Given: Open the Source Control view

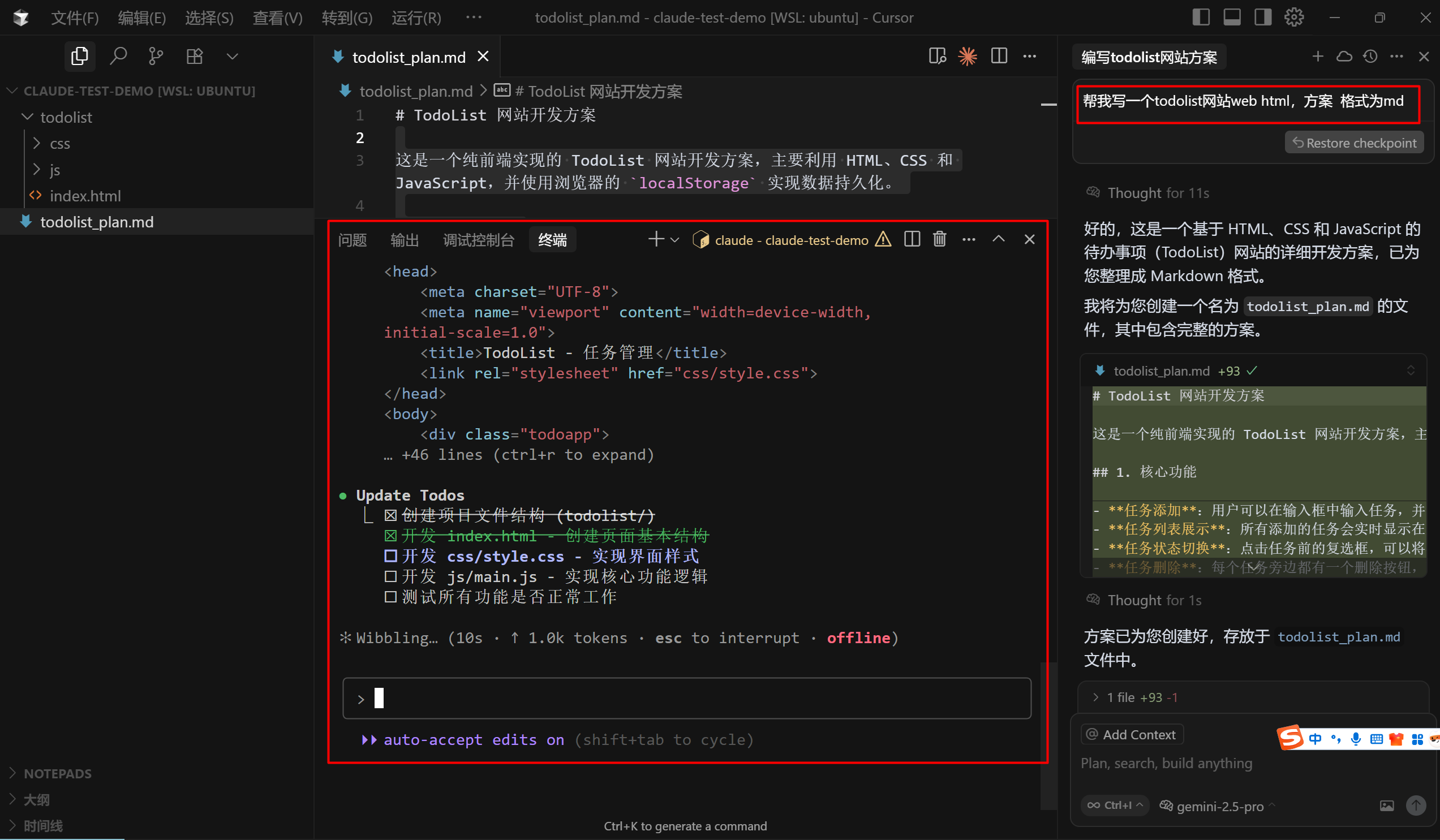Looking at the screenshot, I should [156, 56].
